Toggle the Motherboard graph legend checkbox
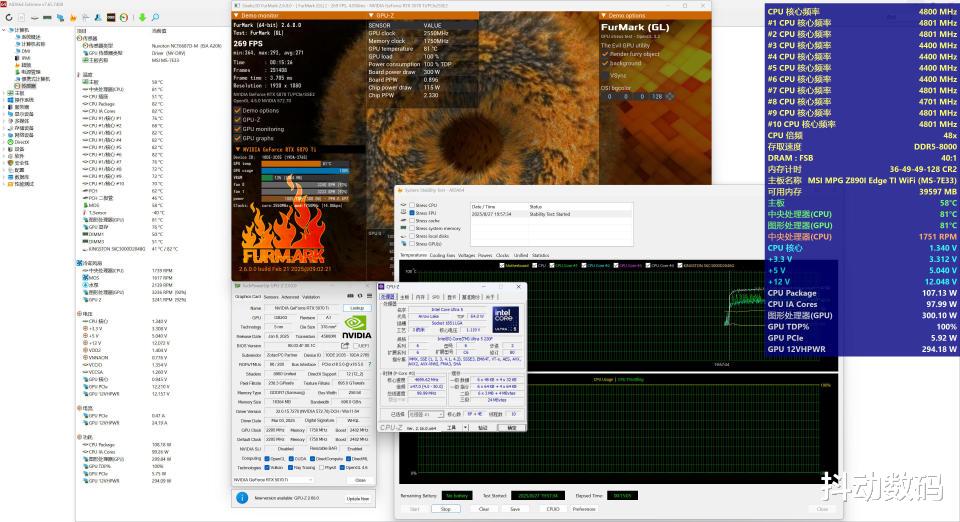This screenshot has height=522, width=960. coord(502,266)
